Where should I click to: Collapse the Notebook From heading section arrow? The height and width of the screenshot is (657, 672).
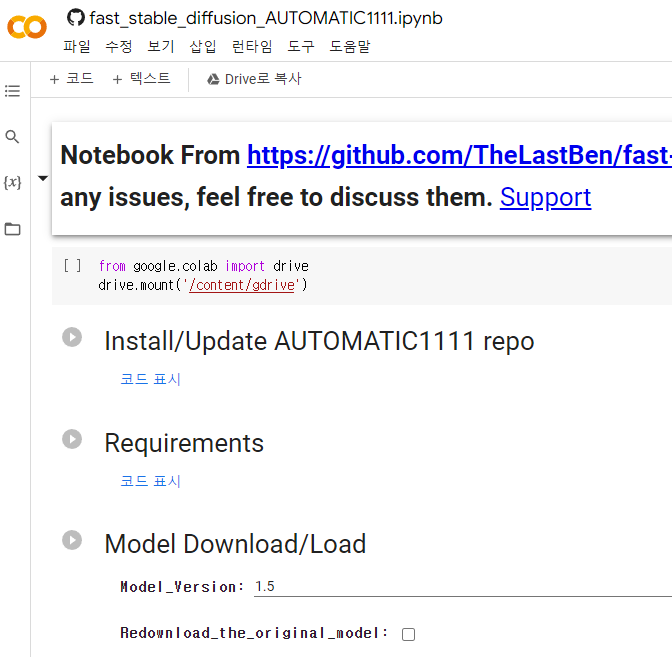43,178
